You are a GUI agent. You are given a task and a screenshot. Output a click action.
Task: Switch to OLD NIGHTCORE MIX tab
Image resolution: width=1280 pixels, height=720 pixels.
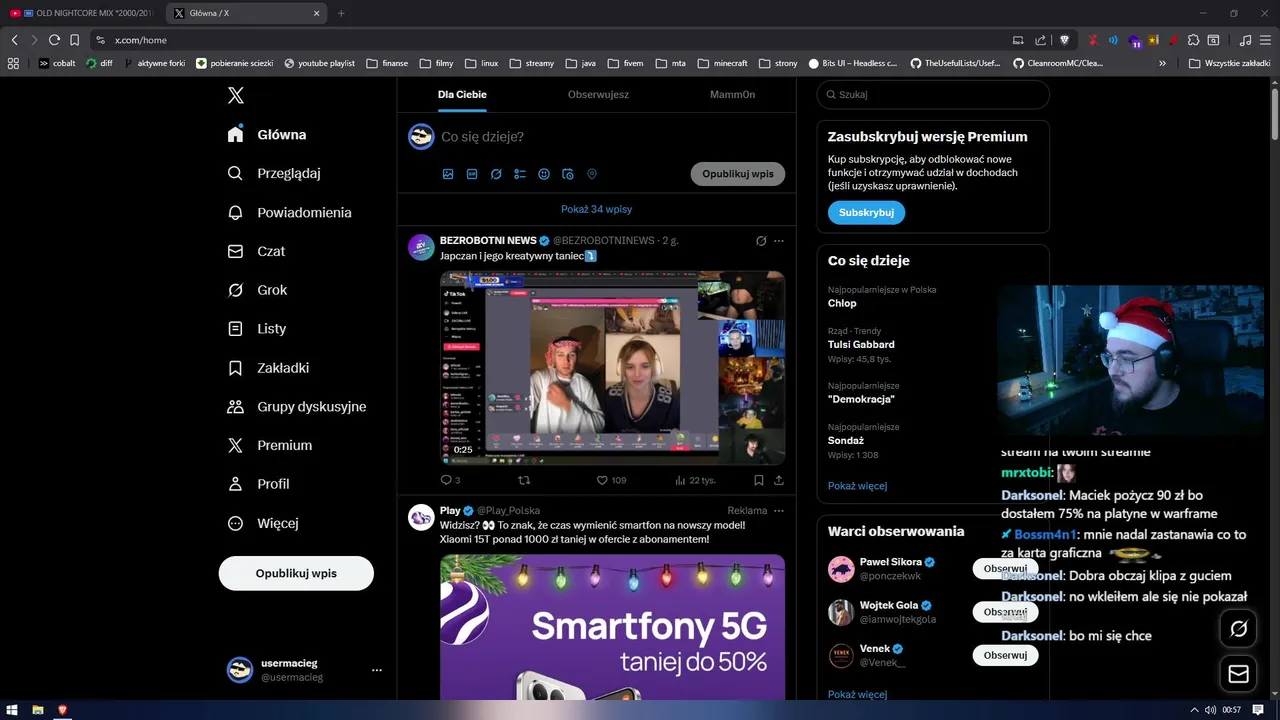(80, 13)
